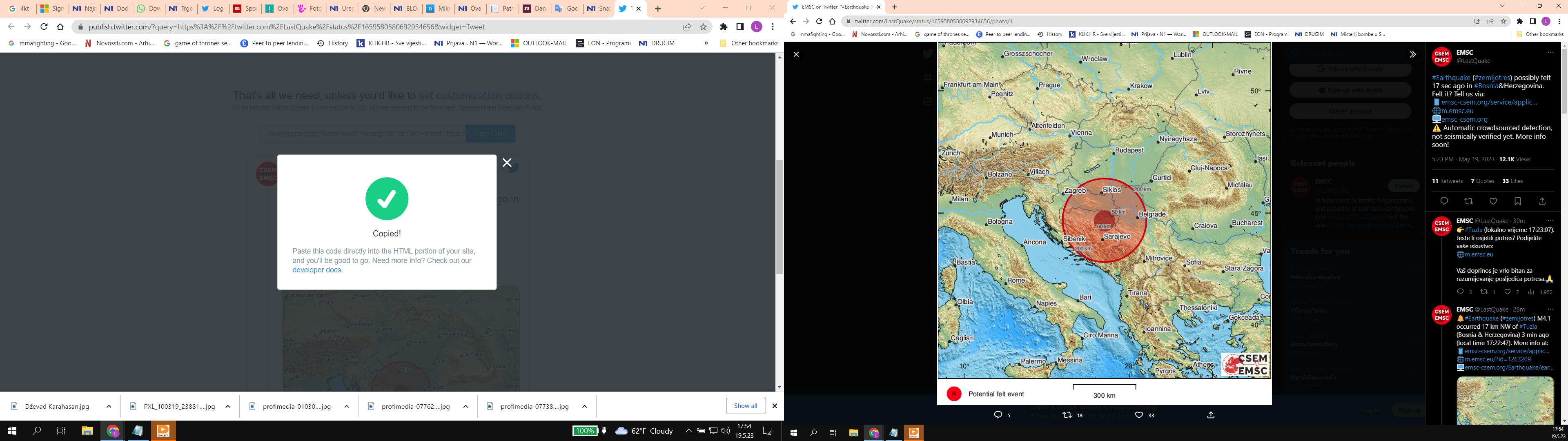Bookmark this page with the star icon

click(704, 27)
